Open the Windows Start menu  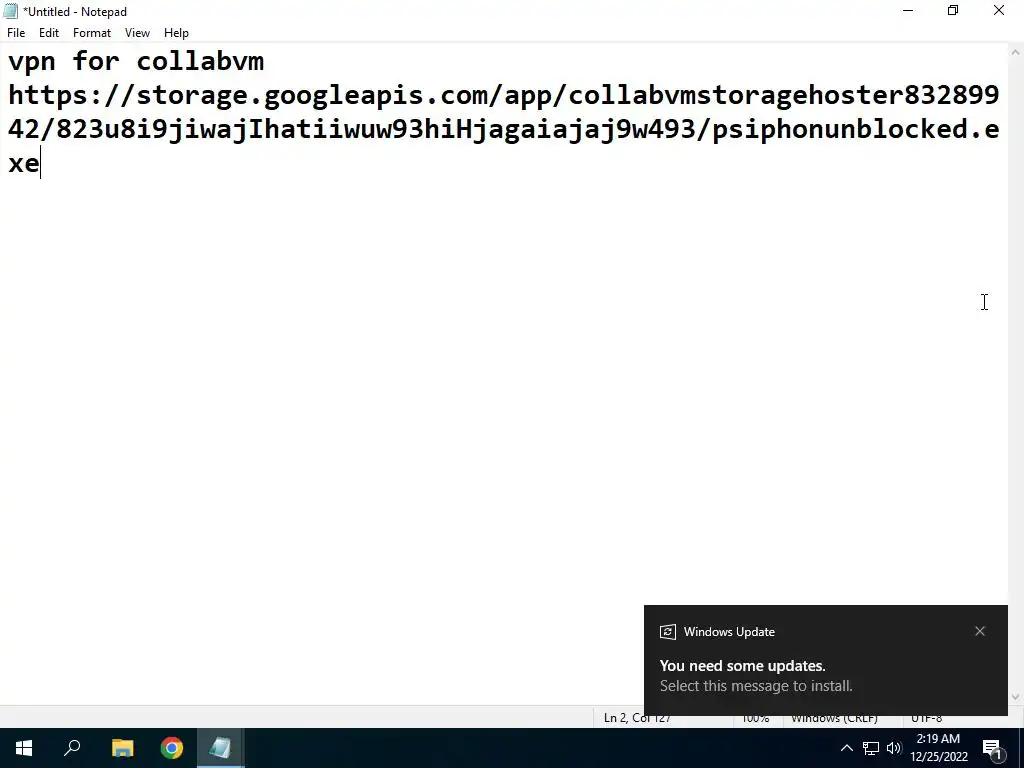(x=24, y=748)
